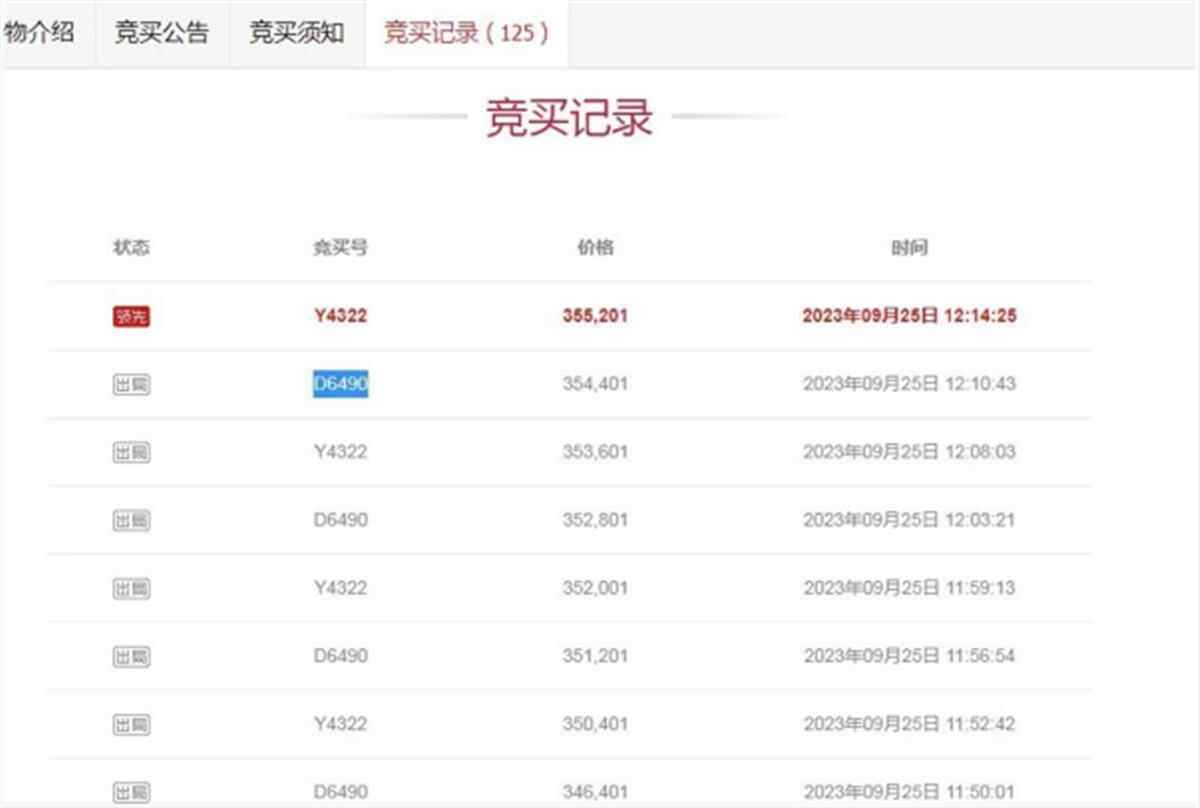Click the top bid price 355,201
Viewport: 1200px width, 808px height.
595,316
